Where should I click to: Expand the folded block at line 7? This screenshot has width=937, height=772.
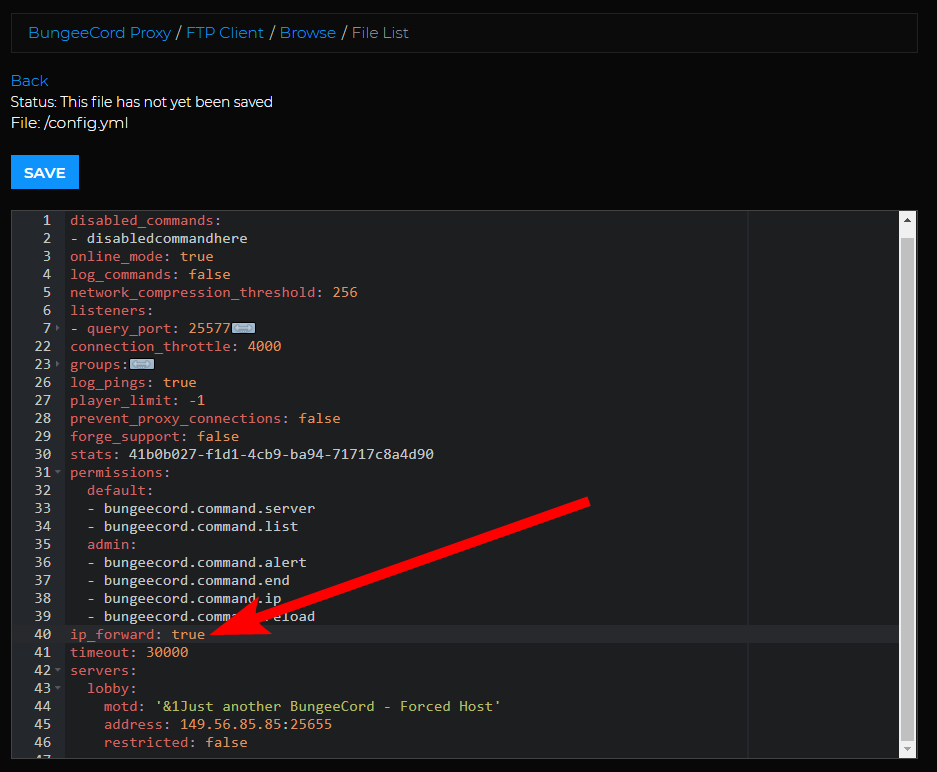point(58,328)
